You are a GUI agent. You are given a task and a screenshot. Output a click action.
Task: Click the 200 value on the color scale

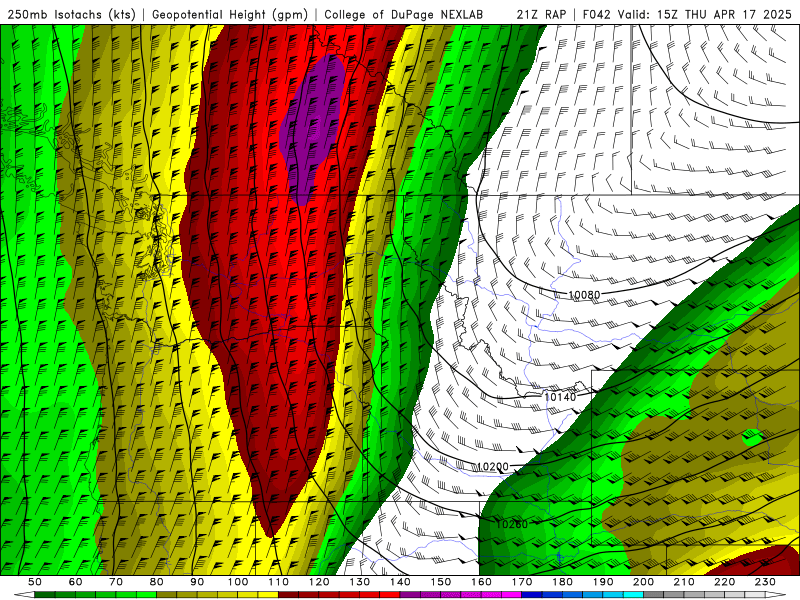pyautogui.click(x=643, y=582)
